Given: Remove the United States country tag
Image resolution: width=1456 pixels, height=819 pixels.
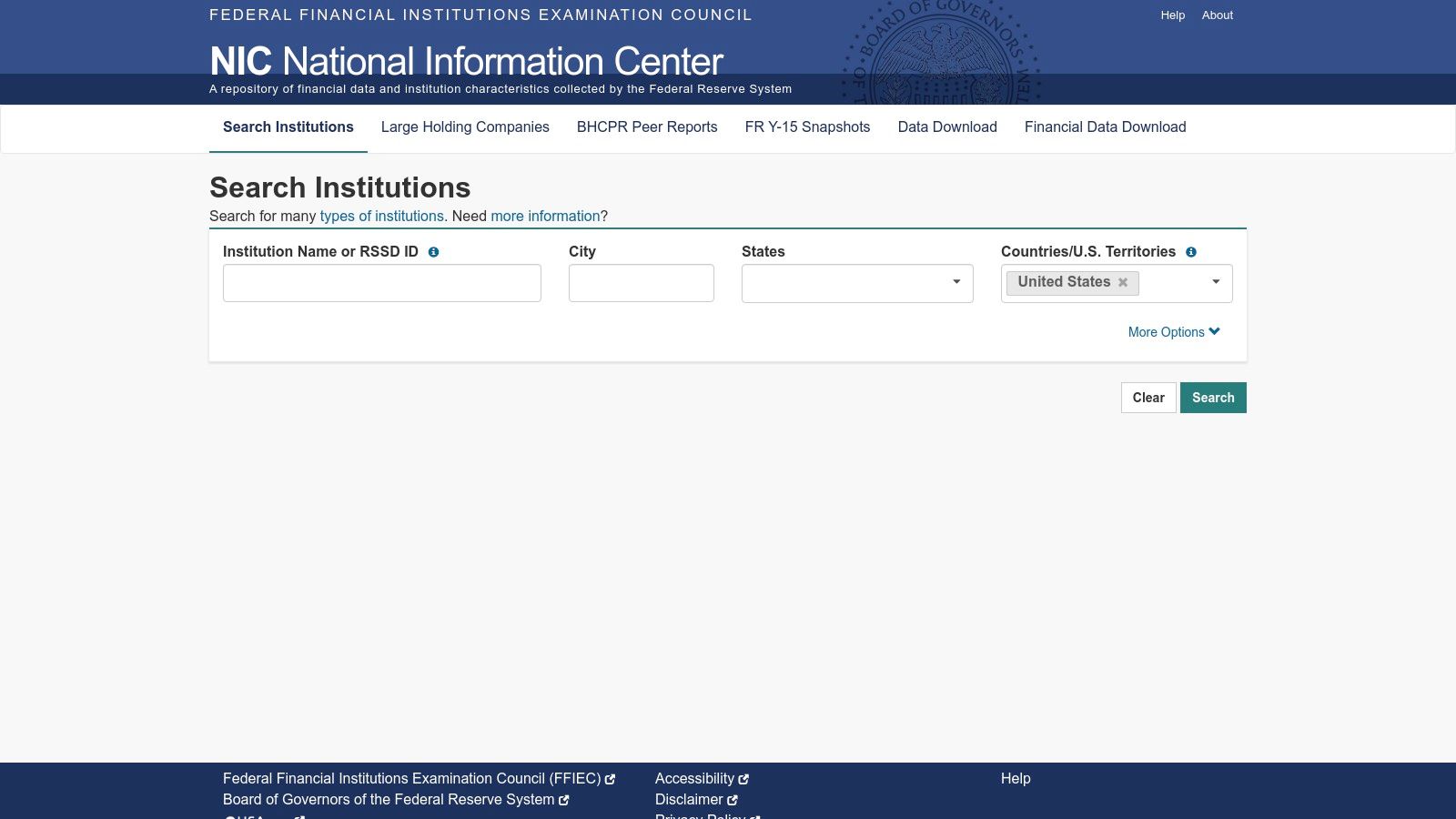Looking at the screenshot, I should pos(1123,282).
